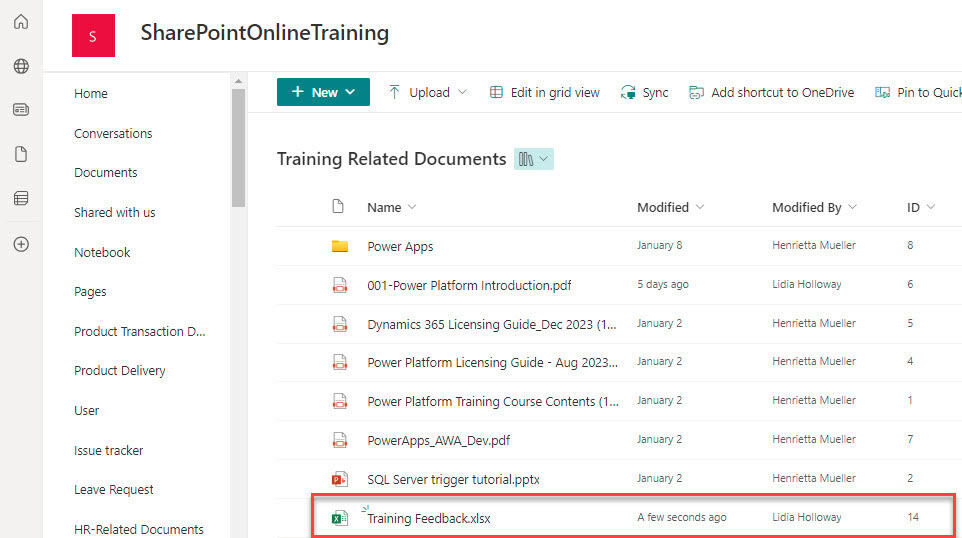The width and height of the screenshot is (962, 538).
Task: Open Pages in site navigation
Action: click(90, 291)
